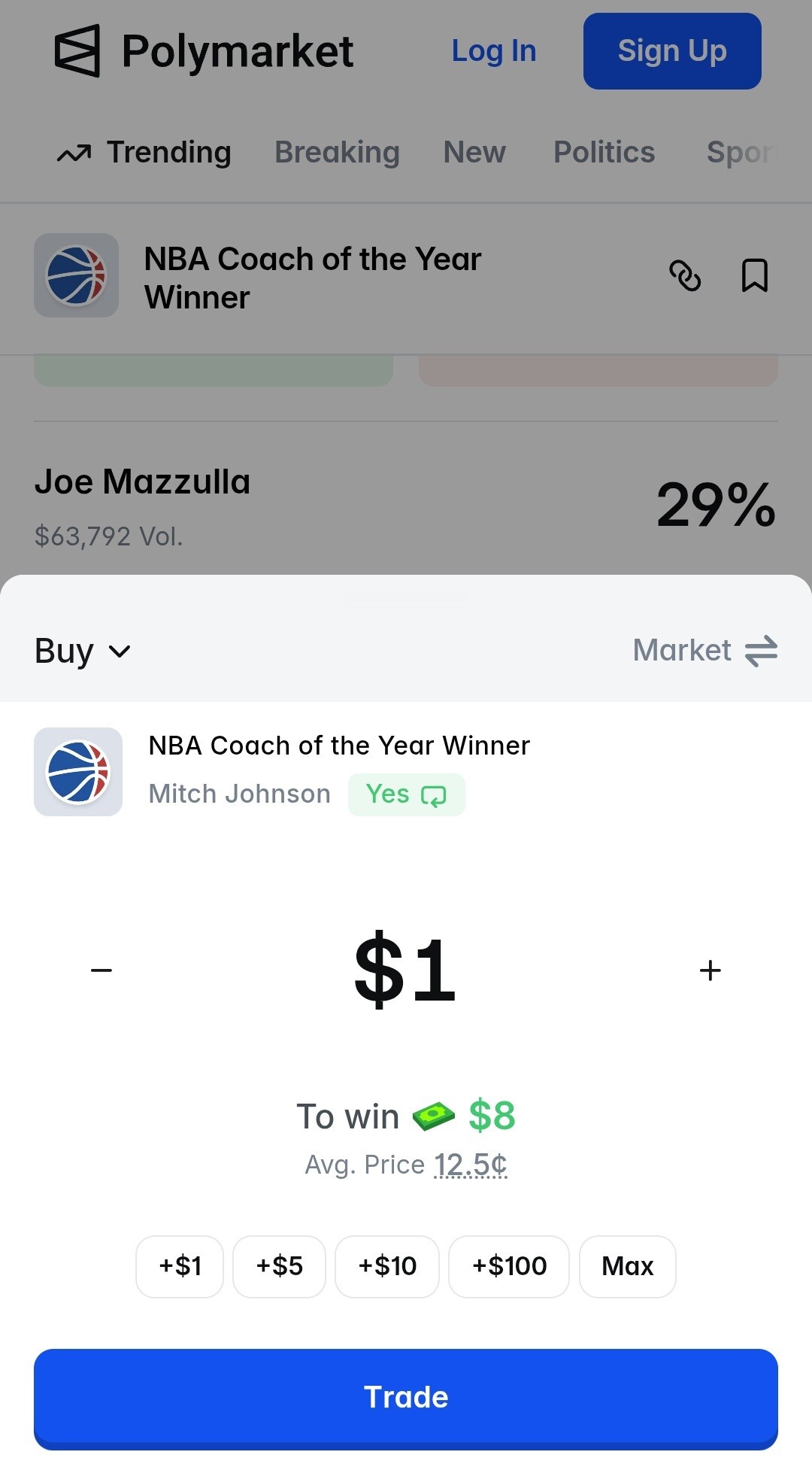Click the blue Trade button
The height and width of the screenshot is (1467, 812).
click(x=406, y=1399)
